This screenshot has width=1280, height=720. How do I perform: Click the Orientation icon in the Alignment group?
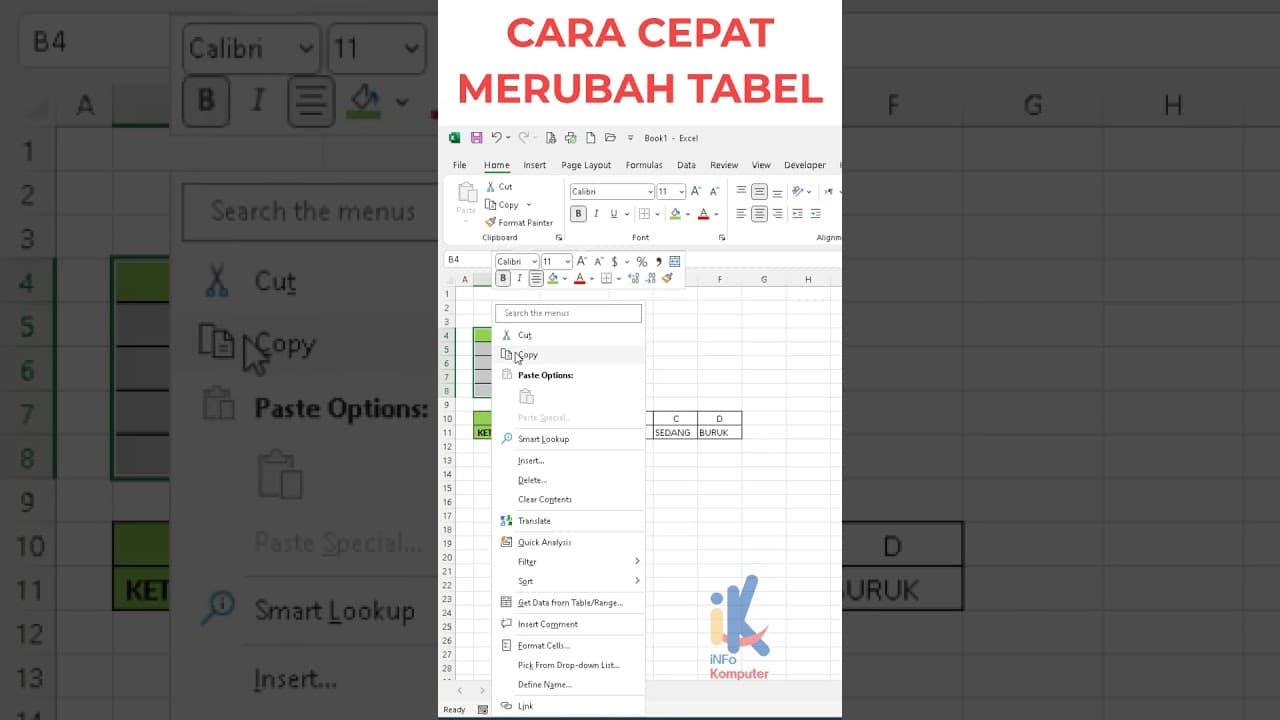click(x=798, y=191)
